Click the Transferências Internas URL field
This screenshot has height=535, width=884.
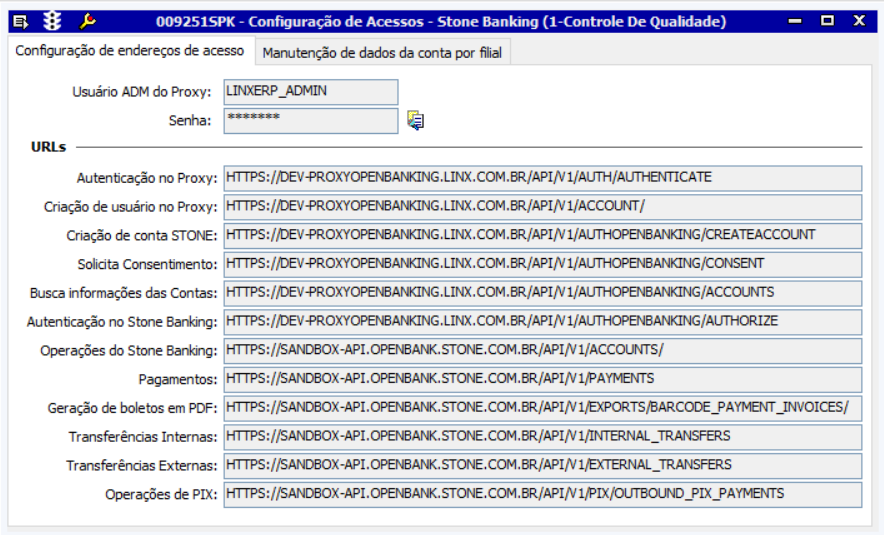(x=542, y=436)
